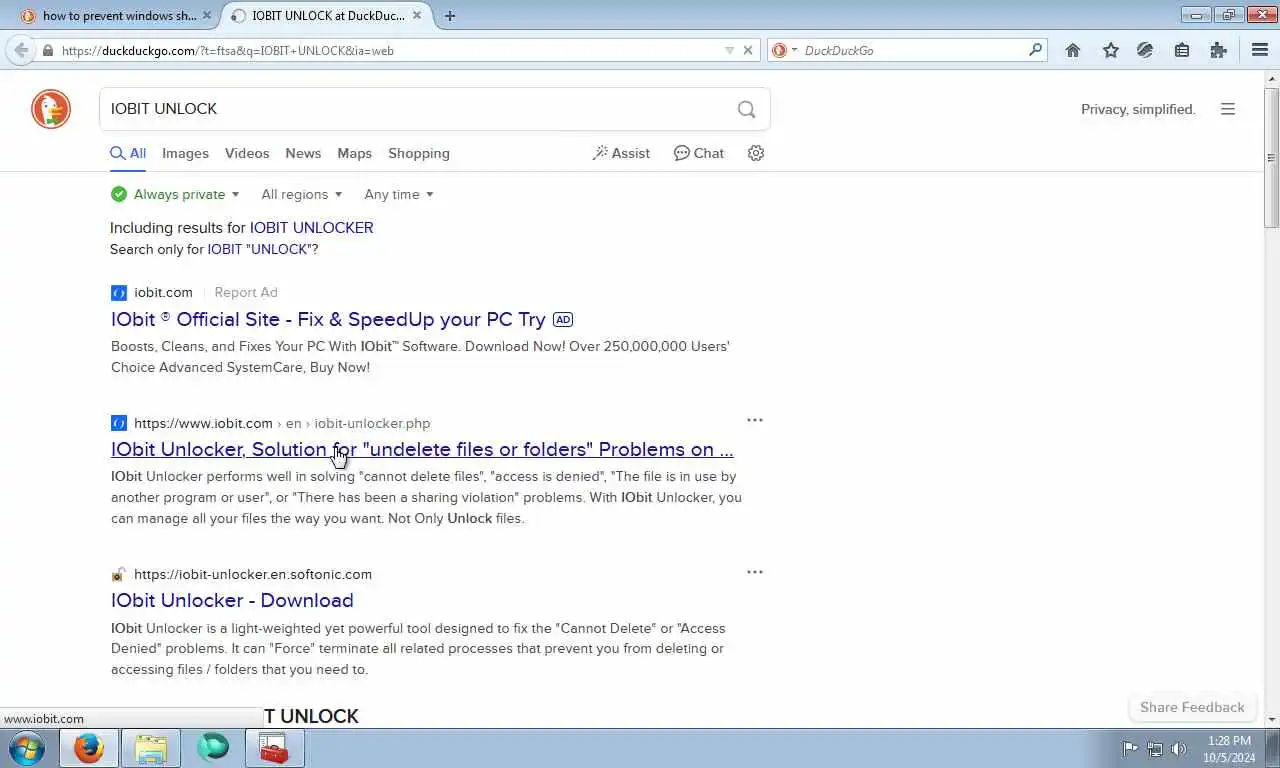1280x768 pixels.
Task: Select the All results tab
Action: click(128, 153)
